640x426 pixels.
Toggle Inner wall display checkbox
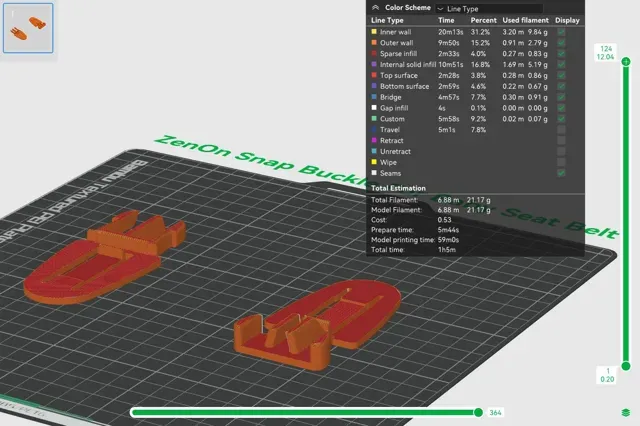[561, 32]
